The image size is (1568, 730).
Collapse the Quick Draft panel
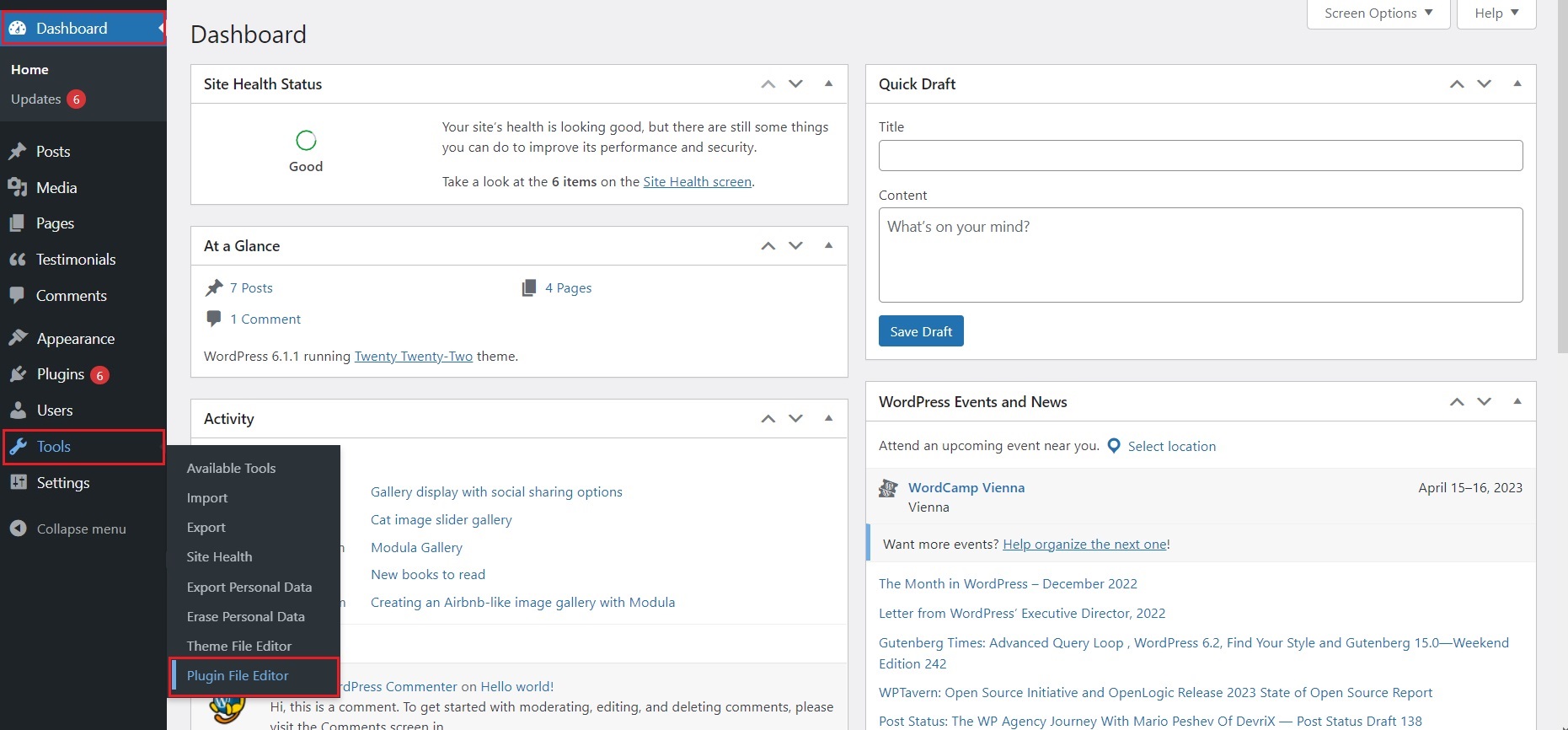point(1517,83)
